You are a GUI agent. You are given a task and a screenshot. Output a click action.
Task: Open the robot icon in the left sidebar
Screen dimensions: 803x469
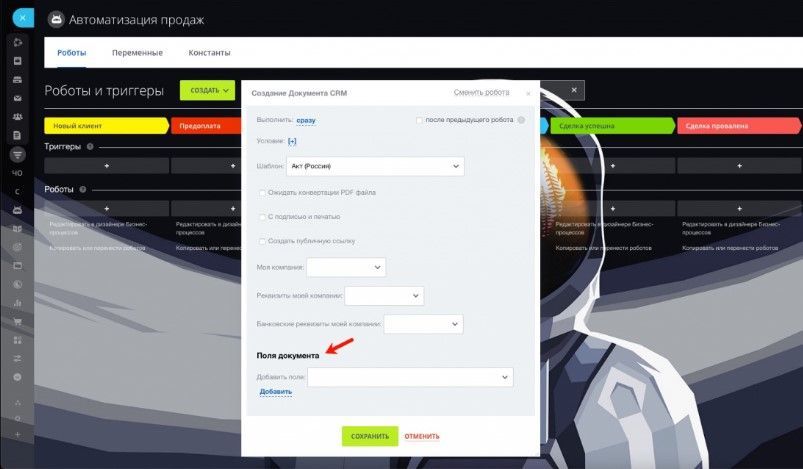17,210
